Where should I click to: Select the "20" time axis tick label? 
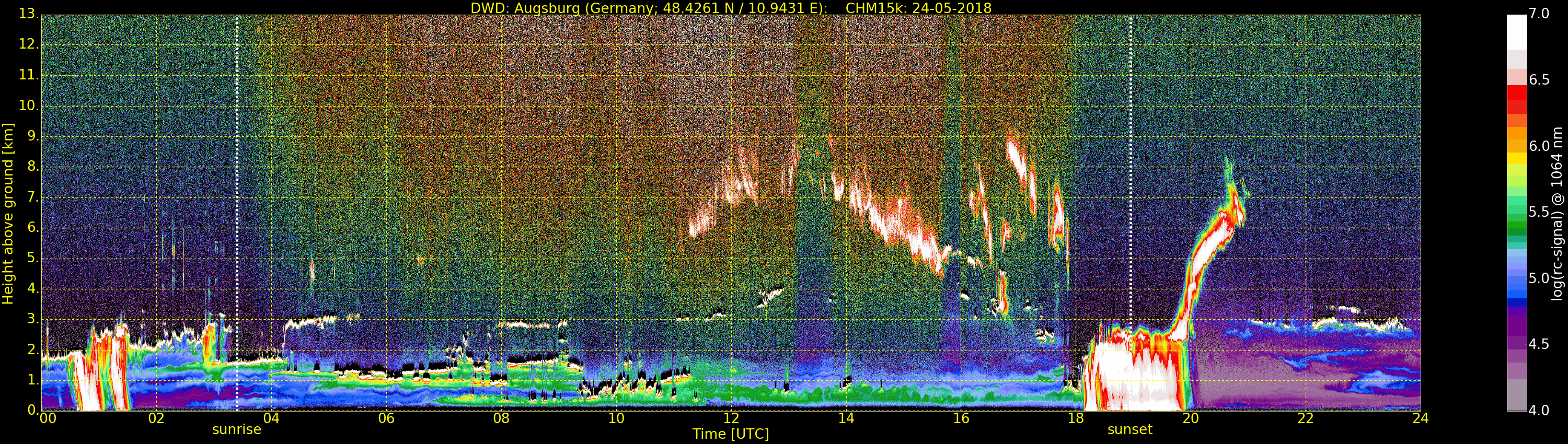(1191, 418)
